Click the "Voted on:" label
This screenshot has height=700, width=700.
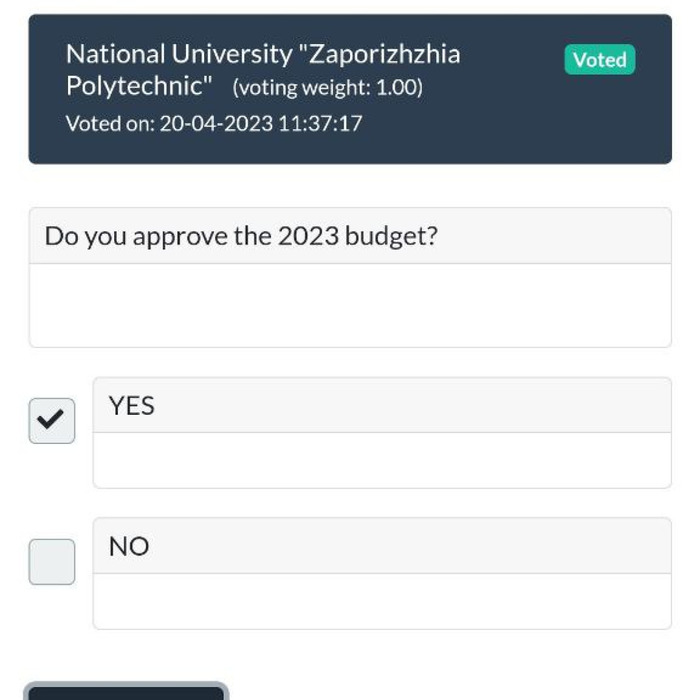click(x=109, y=124)
